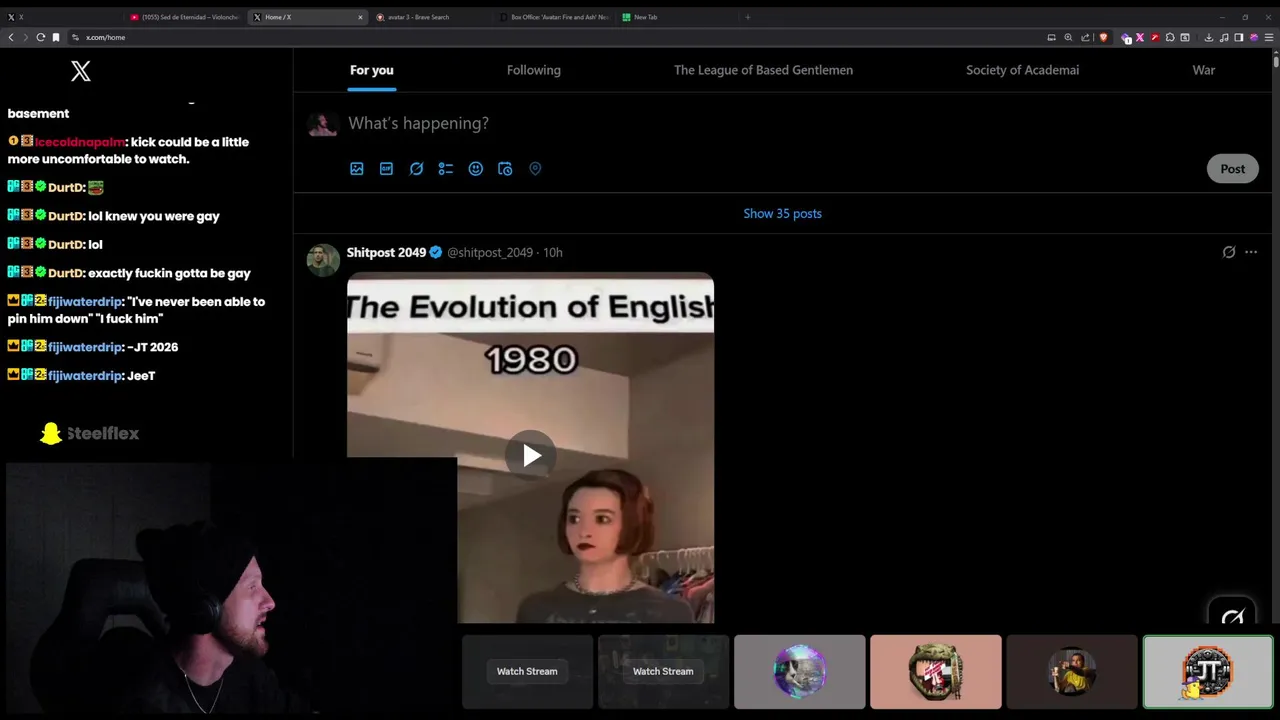Click username icecoldnapalm in chat

(79, 142)
